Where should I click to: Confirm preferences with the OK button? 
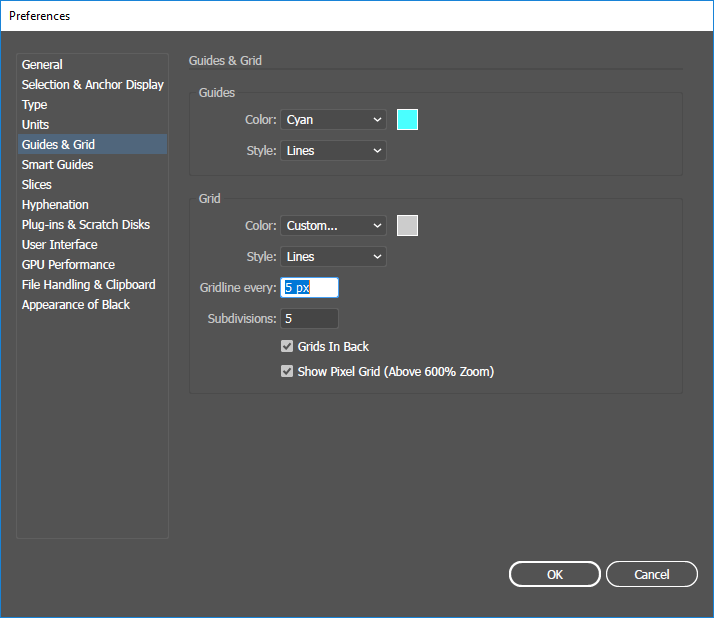pos(555,574)
